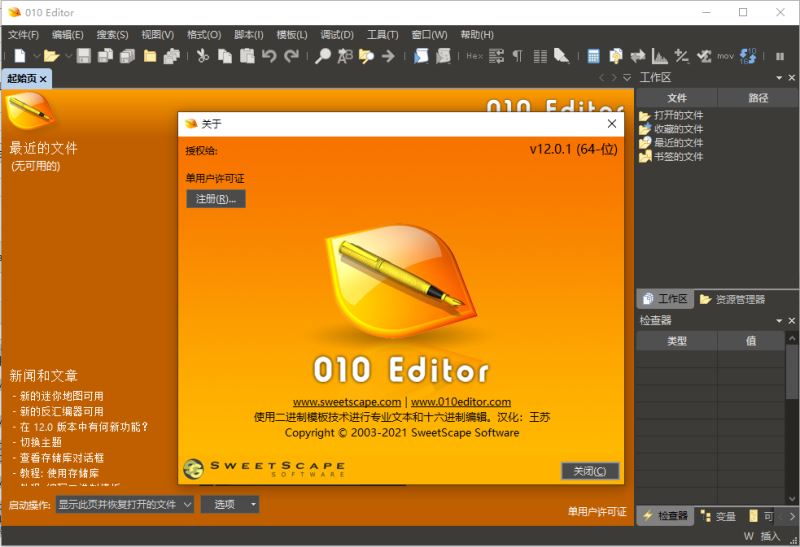The image size is (800, 547).
Task: Toggle Hex edit mode icon
Action: [474, 56]
